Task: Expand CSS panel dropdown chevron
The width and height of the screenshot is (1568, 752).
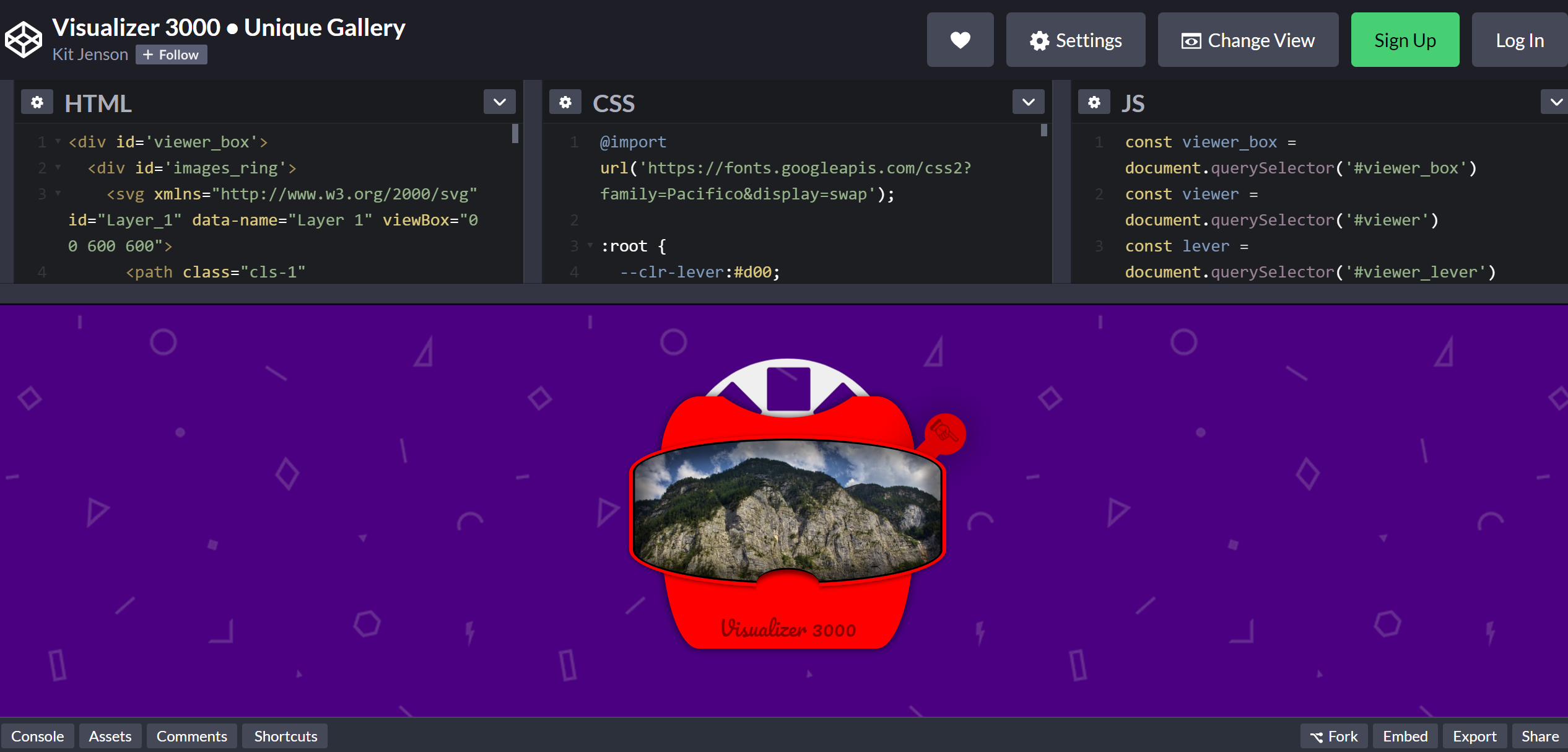Action: pyautogui.click(x=1028, y=102)
